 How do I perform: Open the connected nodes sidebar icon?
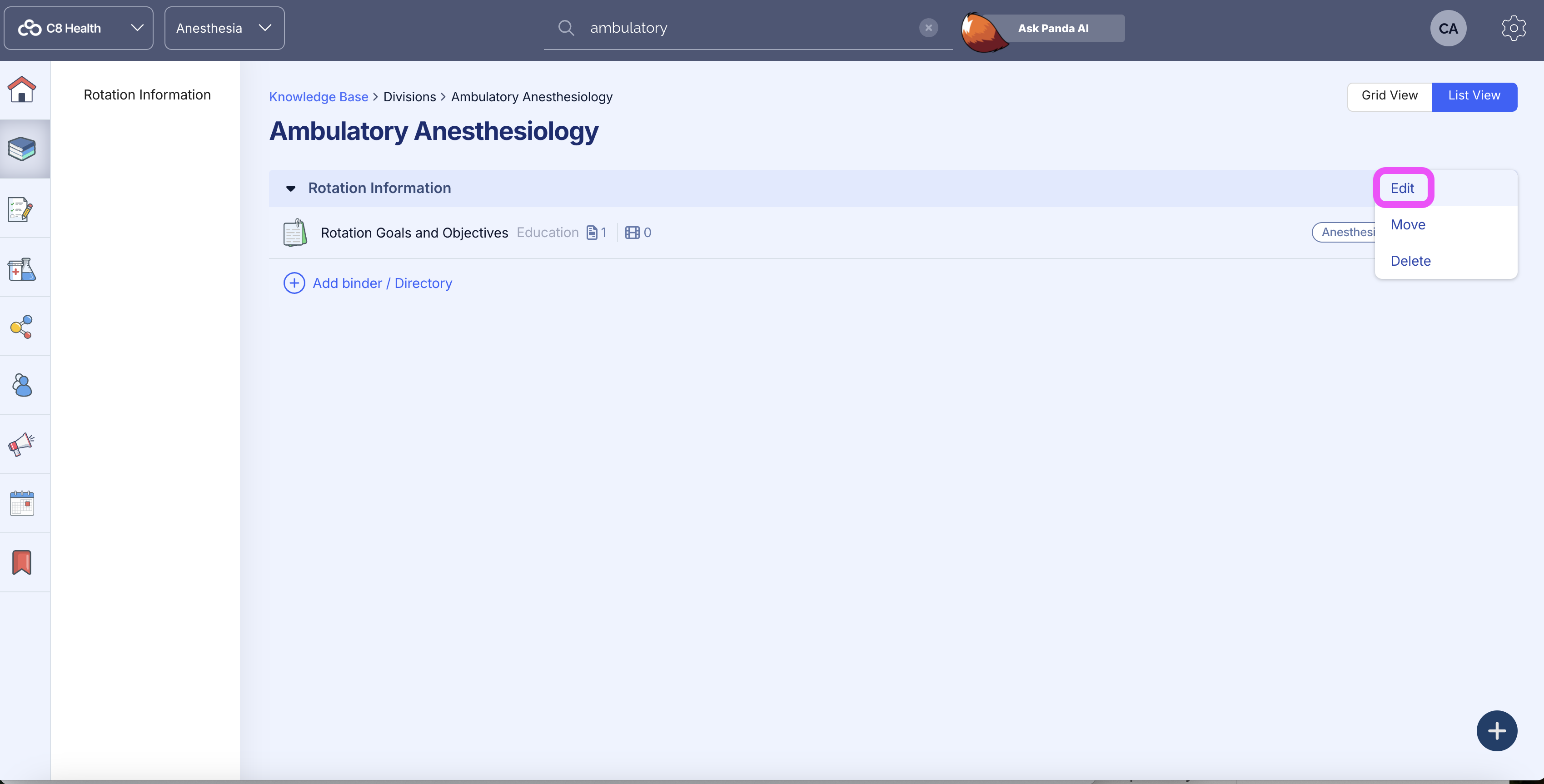pyautogui.click(x=21, y=327)
